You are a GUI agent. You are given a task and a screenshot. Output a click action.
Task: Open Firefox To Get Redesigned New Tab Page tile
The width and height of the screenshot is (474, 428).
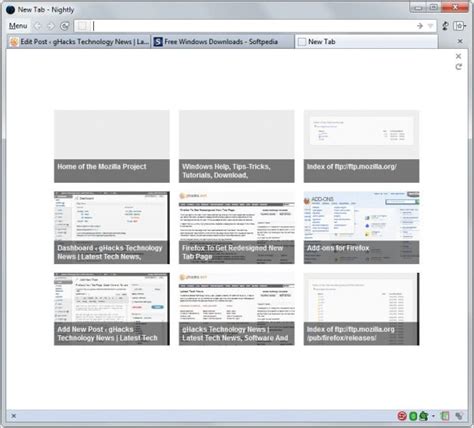pos(237,228)
